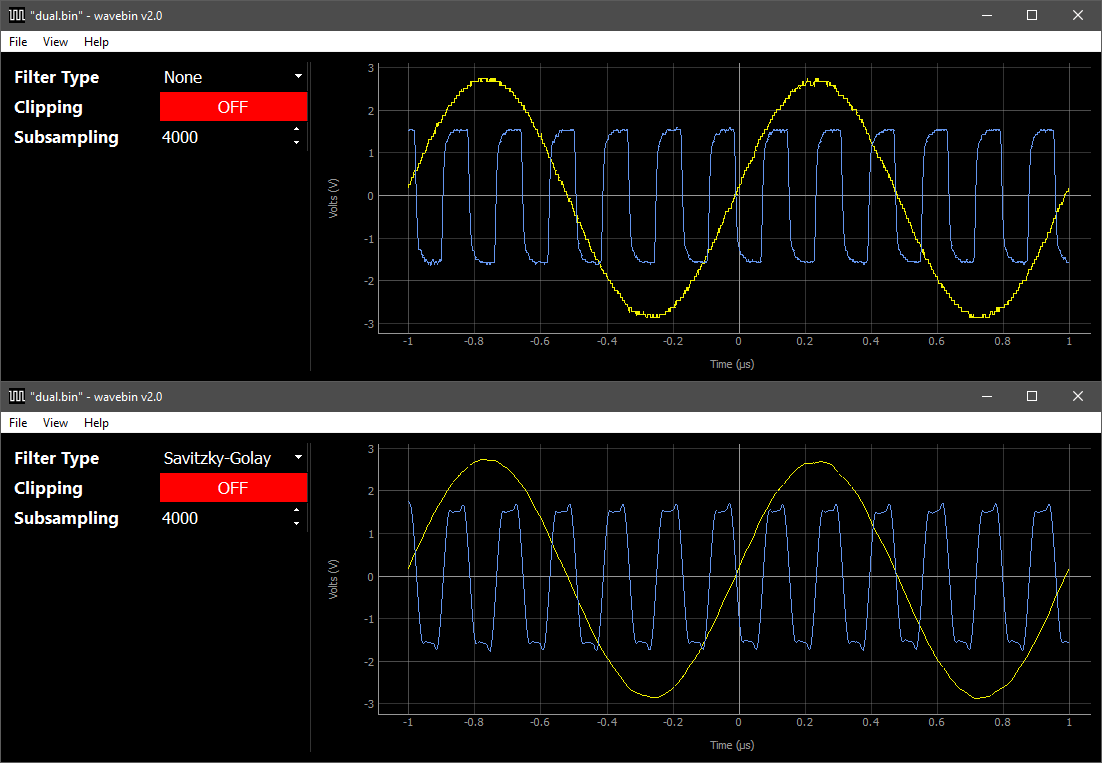Decrease Subsampling in the None-filter window
1102x763 pixels.
(x=297, y=143)
